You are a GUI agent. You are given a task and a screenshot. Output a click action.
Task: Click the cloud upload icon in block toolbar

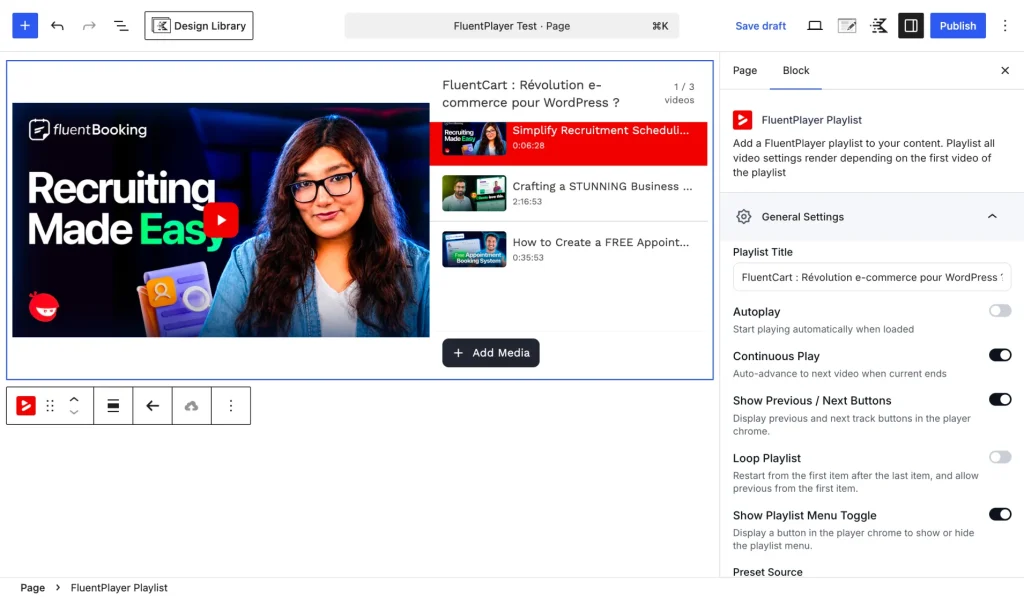pos(191,406)
